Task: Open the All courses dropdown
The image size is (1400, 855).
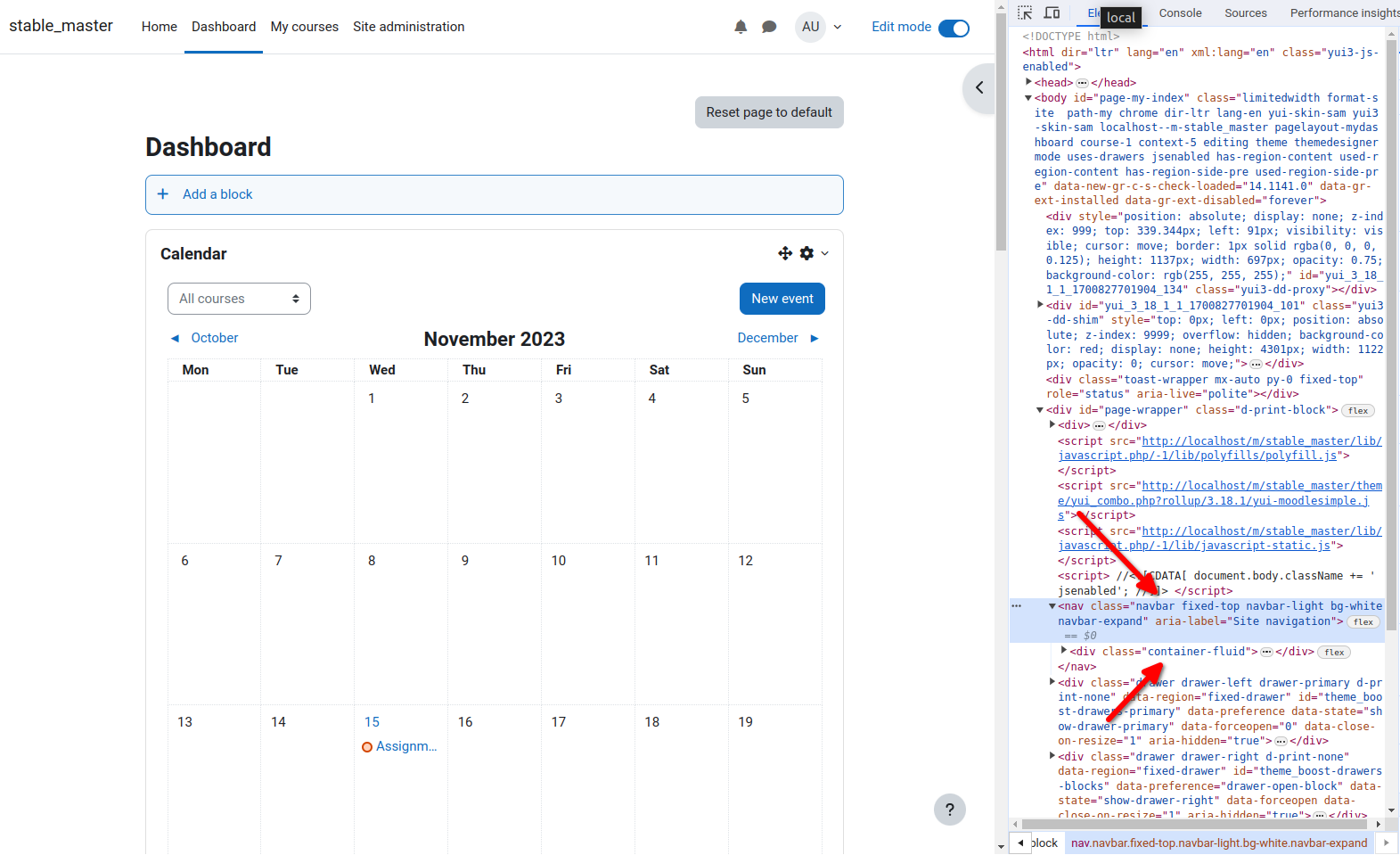Action: pos(239,299)
